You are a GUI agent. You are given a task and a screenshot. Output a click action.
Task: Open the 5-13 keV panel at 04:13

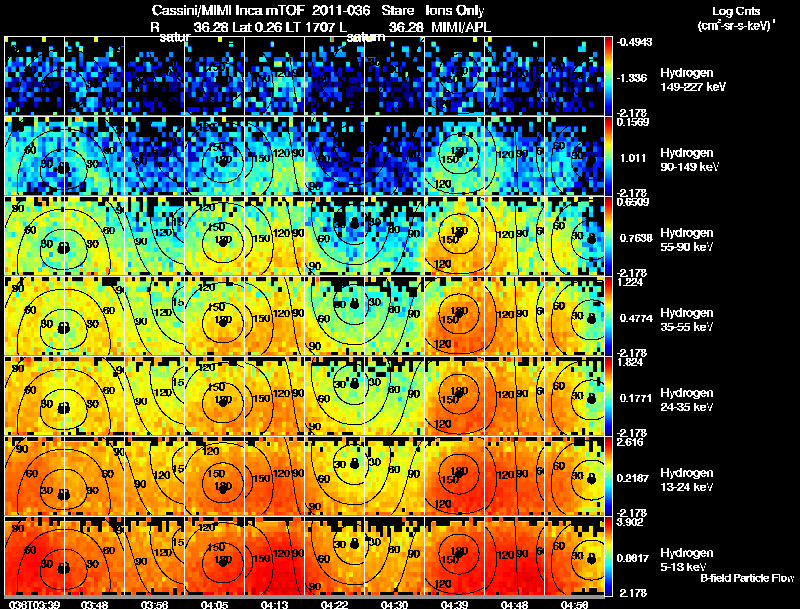pos(274,556)
